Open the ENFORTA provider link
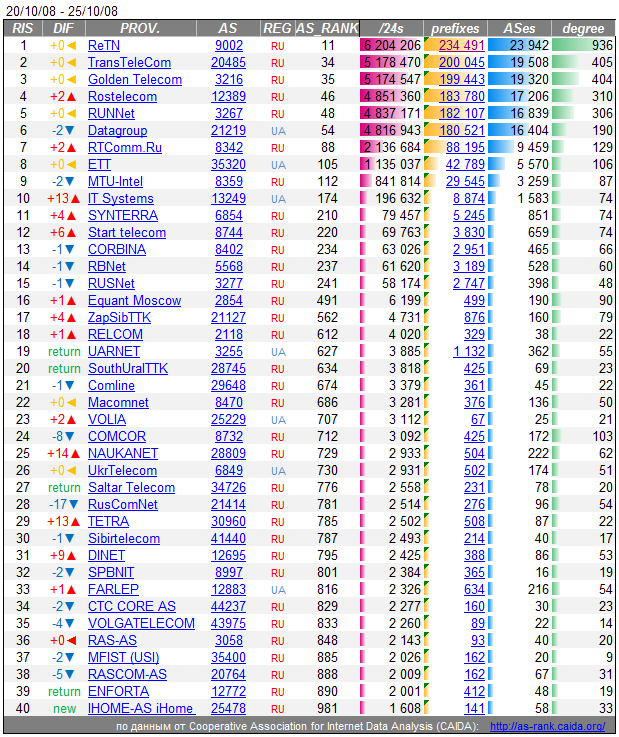 pos(118,691)
